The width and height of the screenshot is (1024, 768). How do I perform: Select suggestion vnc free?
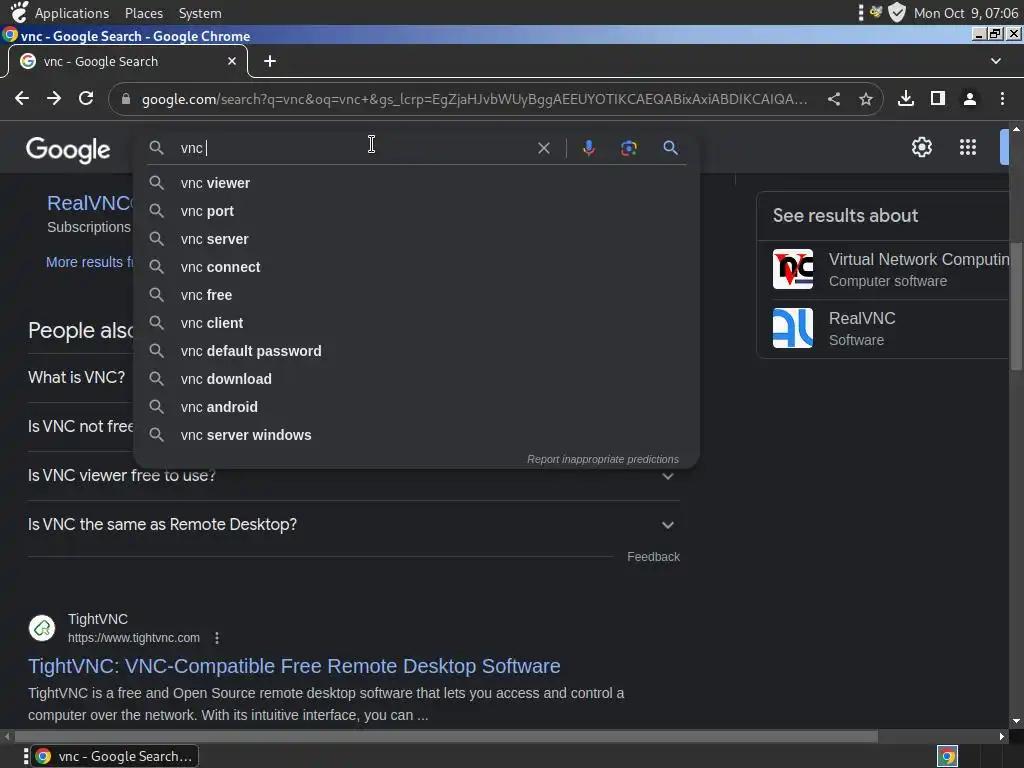(416, 295)
